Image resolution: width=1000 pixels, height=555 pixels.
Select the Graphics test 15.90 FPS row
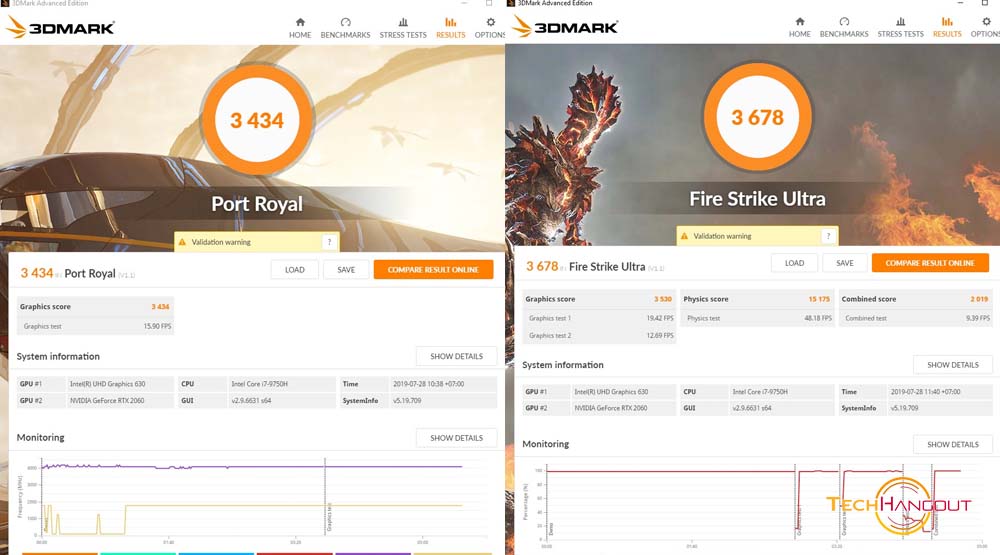(95, 326)
